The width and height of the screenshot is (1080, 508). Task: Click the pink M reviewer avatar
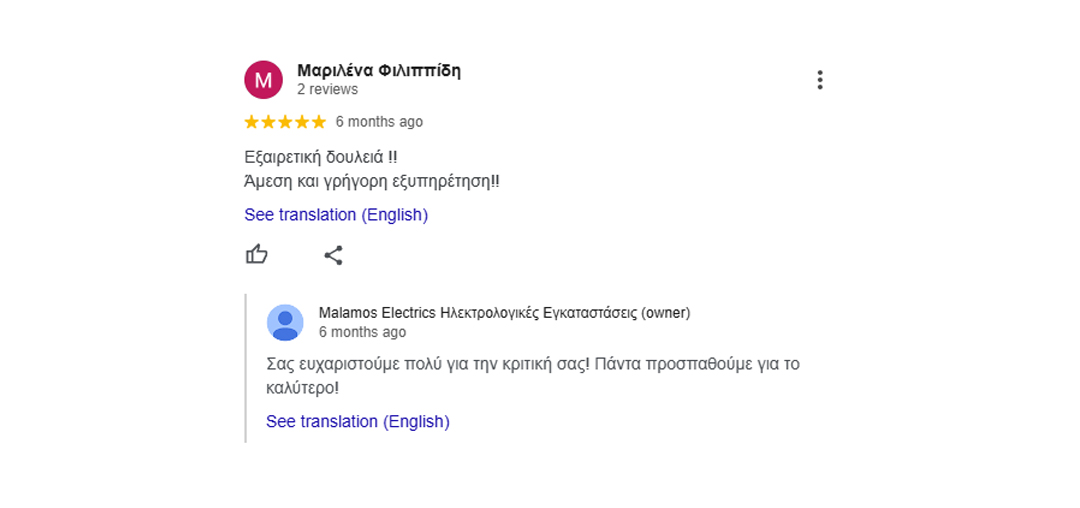click(264, 80)
